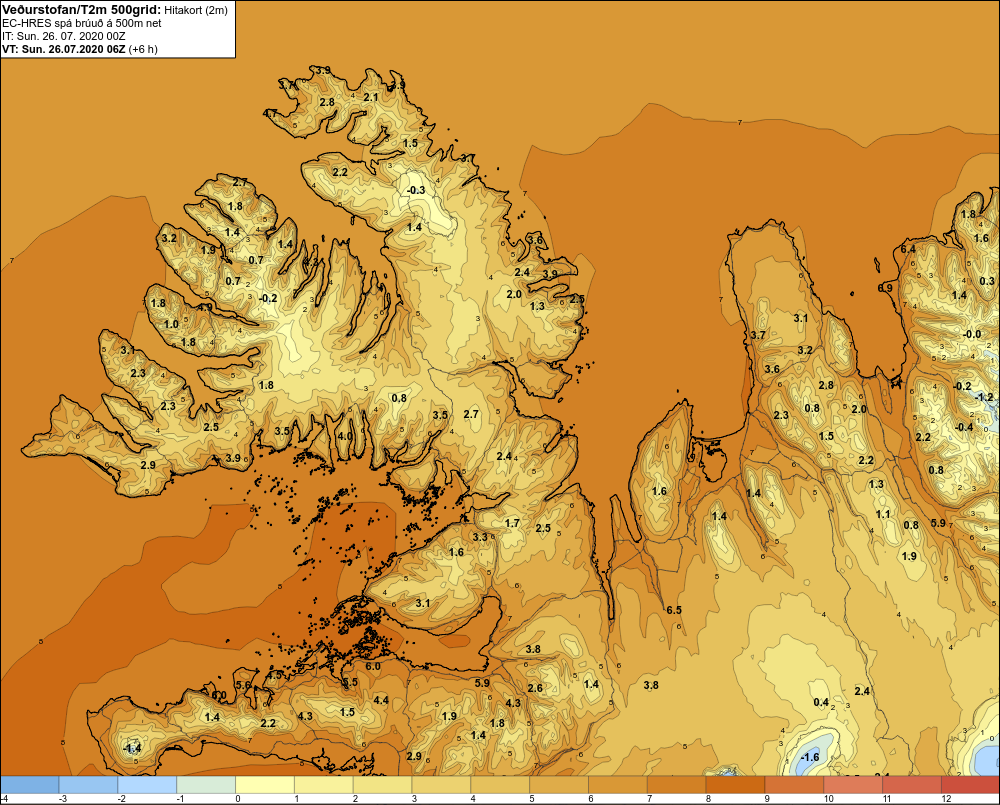1000x805 pixels.
Task: Click the '-0.3' temperature value on the map
Action: 416,190
